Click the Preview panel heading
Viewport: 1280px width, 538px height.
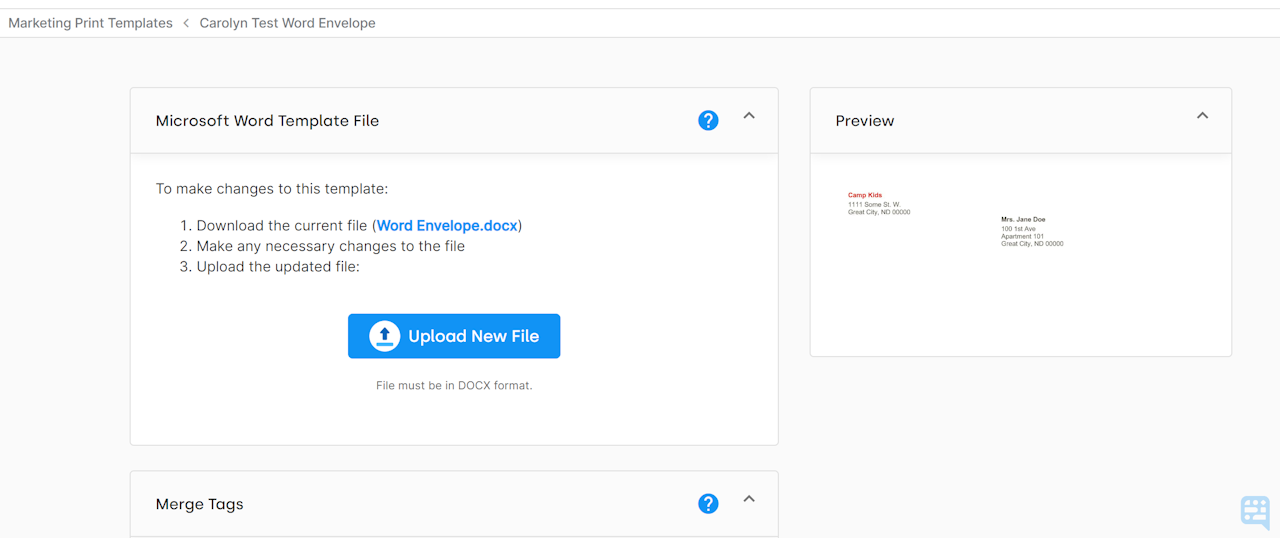(x=865, y=121)
